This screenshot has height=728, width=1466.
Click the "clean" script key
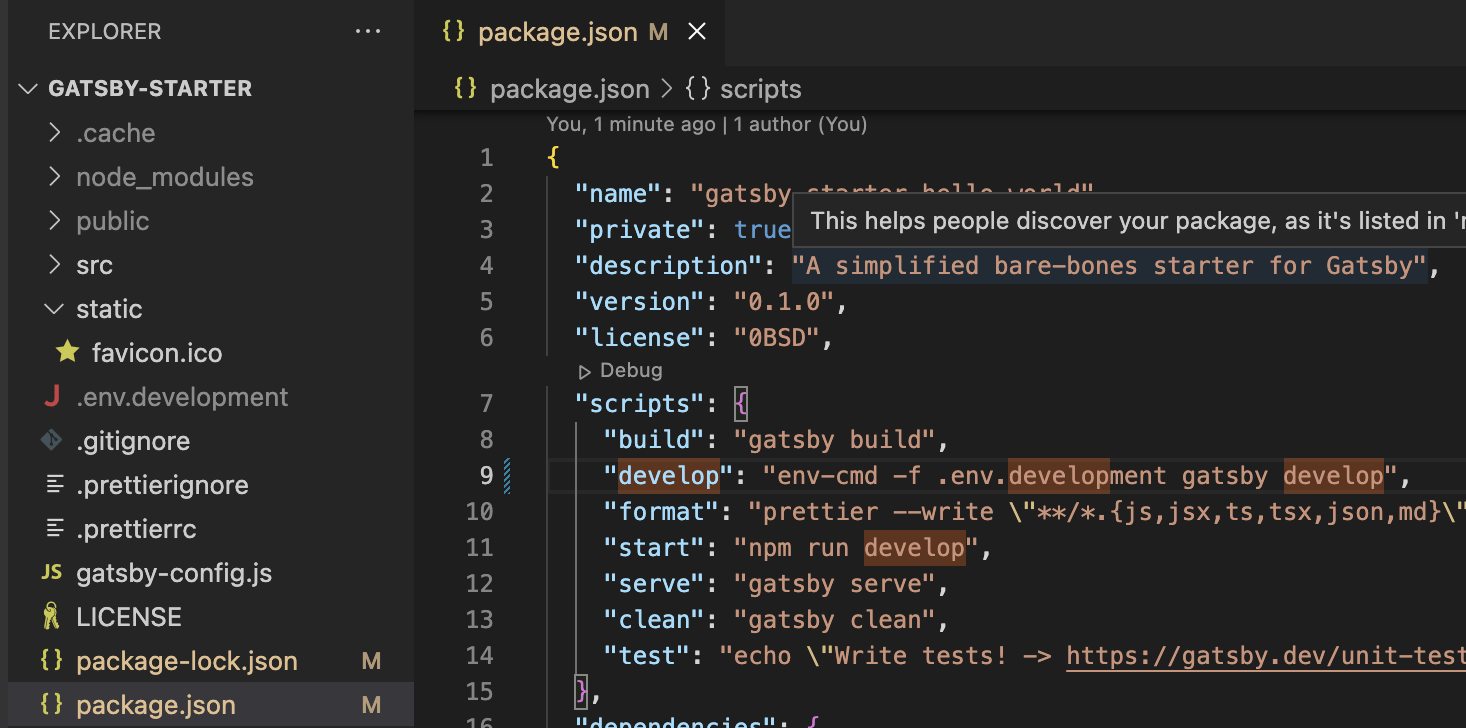[655, 620]
